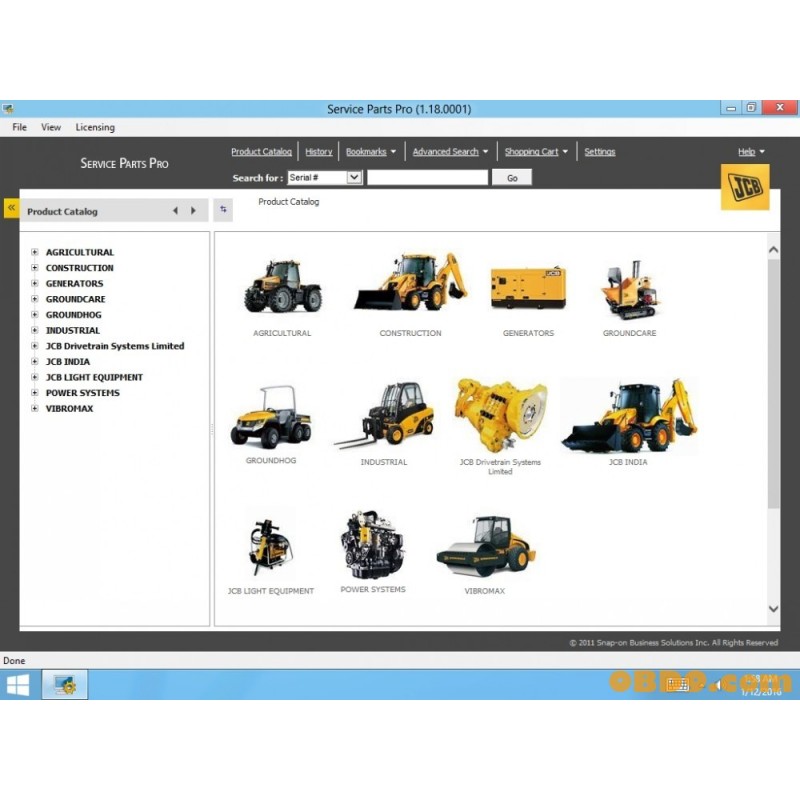This screenshot has height=800, width=800.
Task: Open the INDUSTRIAL forklift thumbnail
Action: (384, 416)
